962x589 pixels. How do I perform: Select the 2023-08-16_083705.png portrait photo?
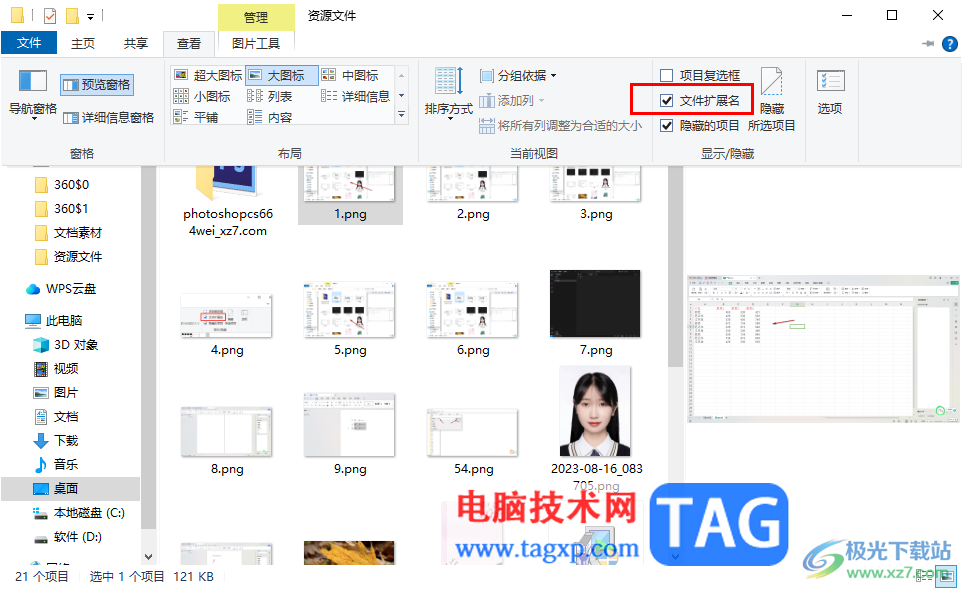(x=595, y=411)
